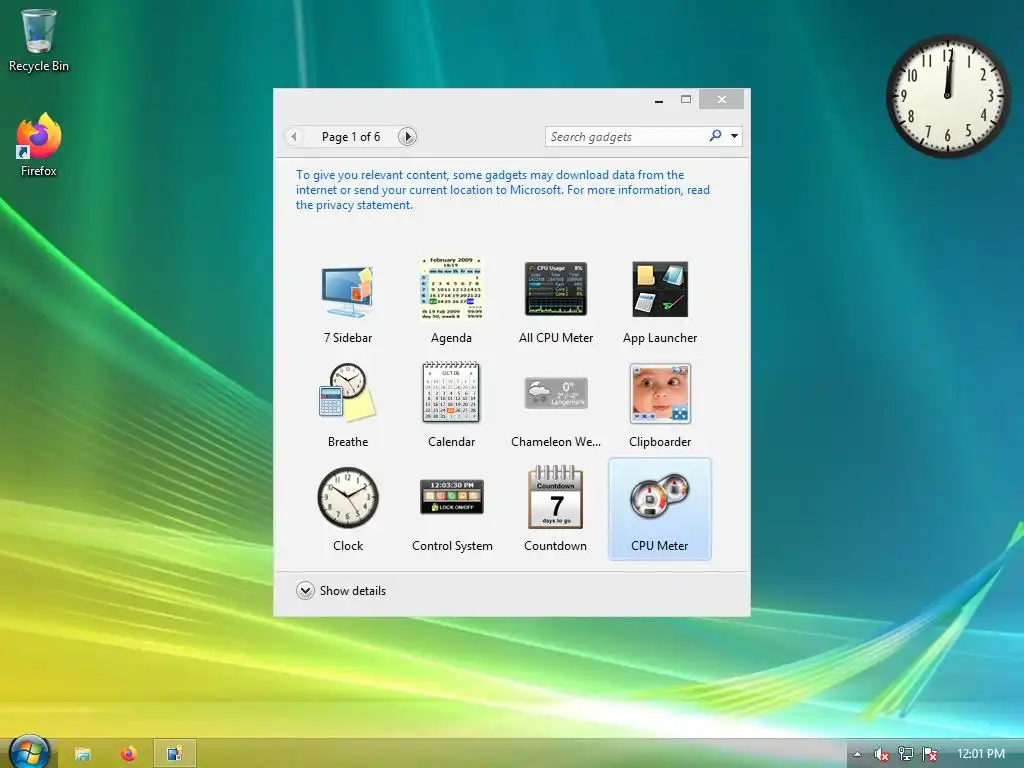The image size is (1024, 768).
Task: Click the search magnifier icon
Action: point(715,136)
